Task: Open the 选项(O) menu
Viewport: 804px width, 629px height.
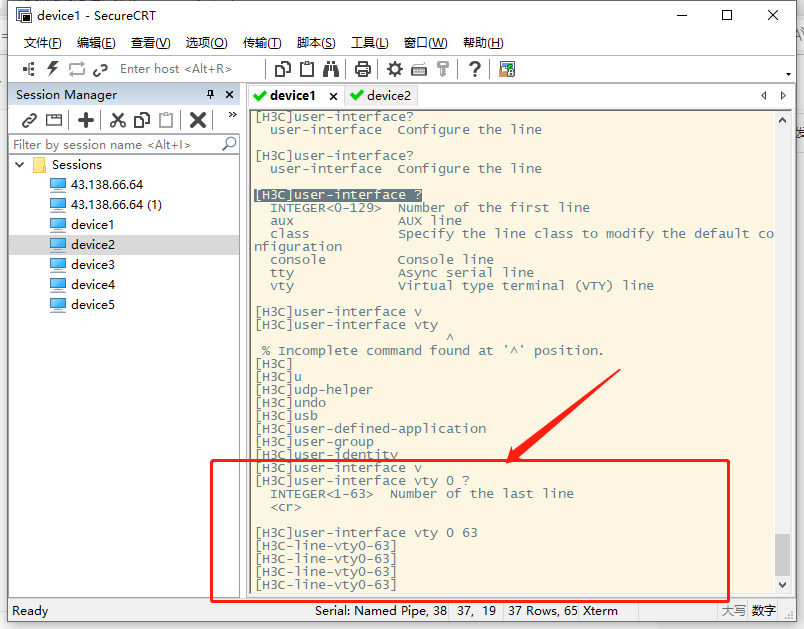Action: [x=206, y=43]
